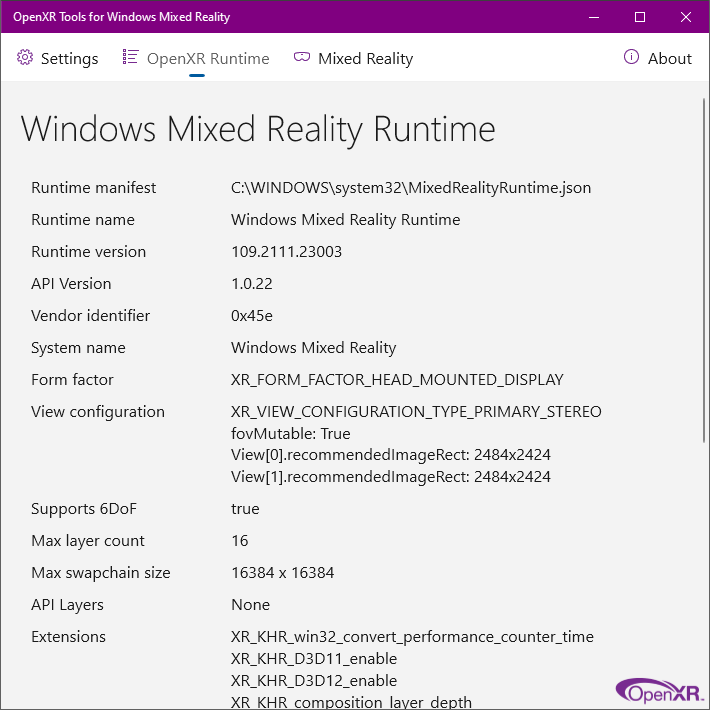Viewport: 710px width, 710px height.
Task: Click XR_KHR_win32_convert_performance_counter_time extension
Action: [x=412, y=637]
